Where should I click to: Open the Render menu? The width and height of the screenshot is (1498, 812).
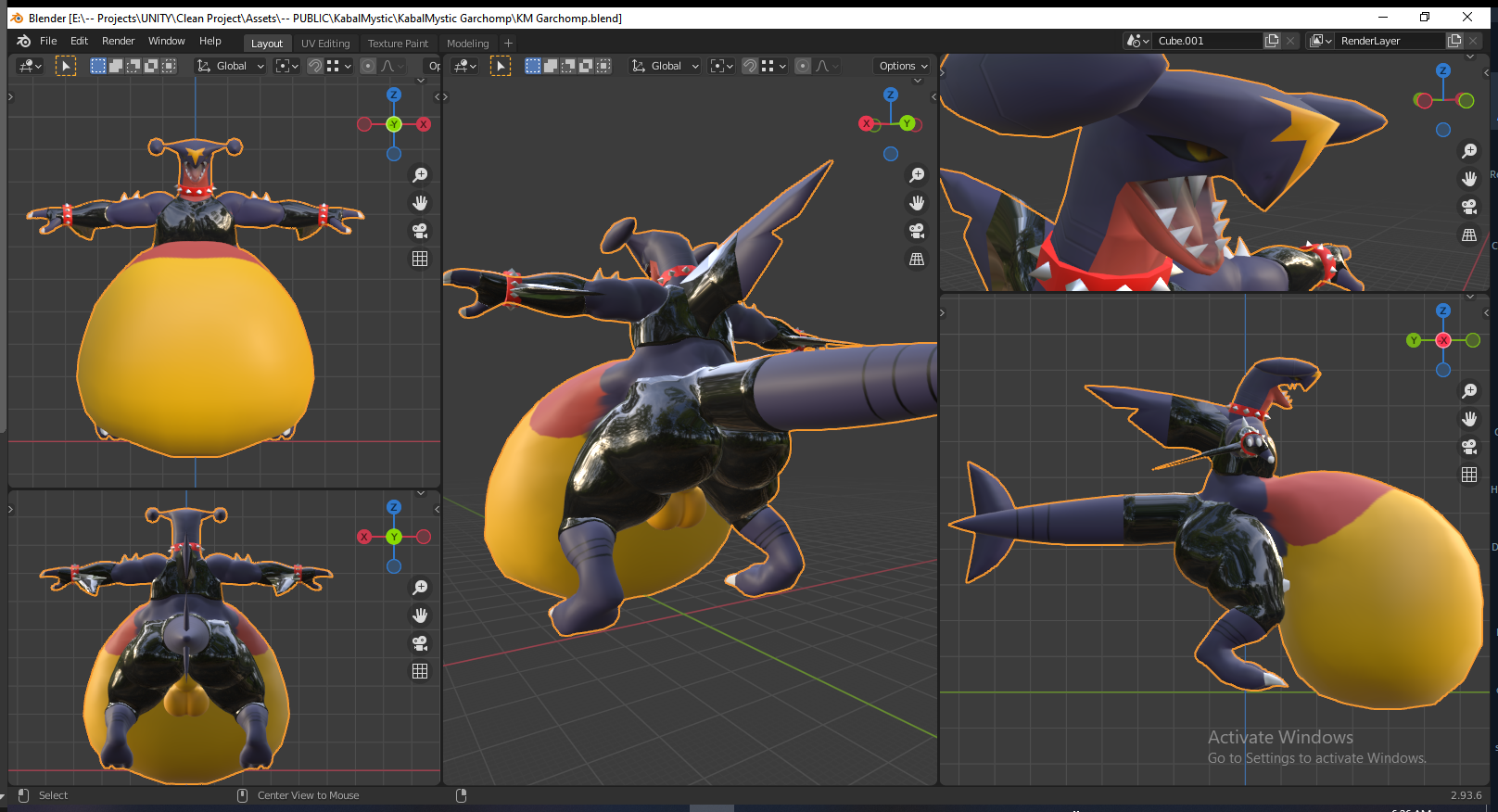coord(118,41)
